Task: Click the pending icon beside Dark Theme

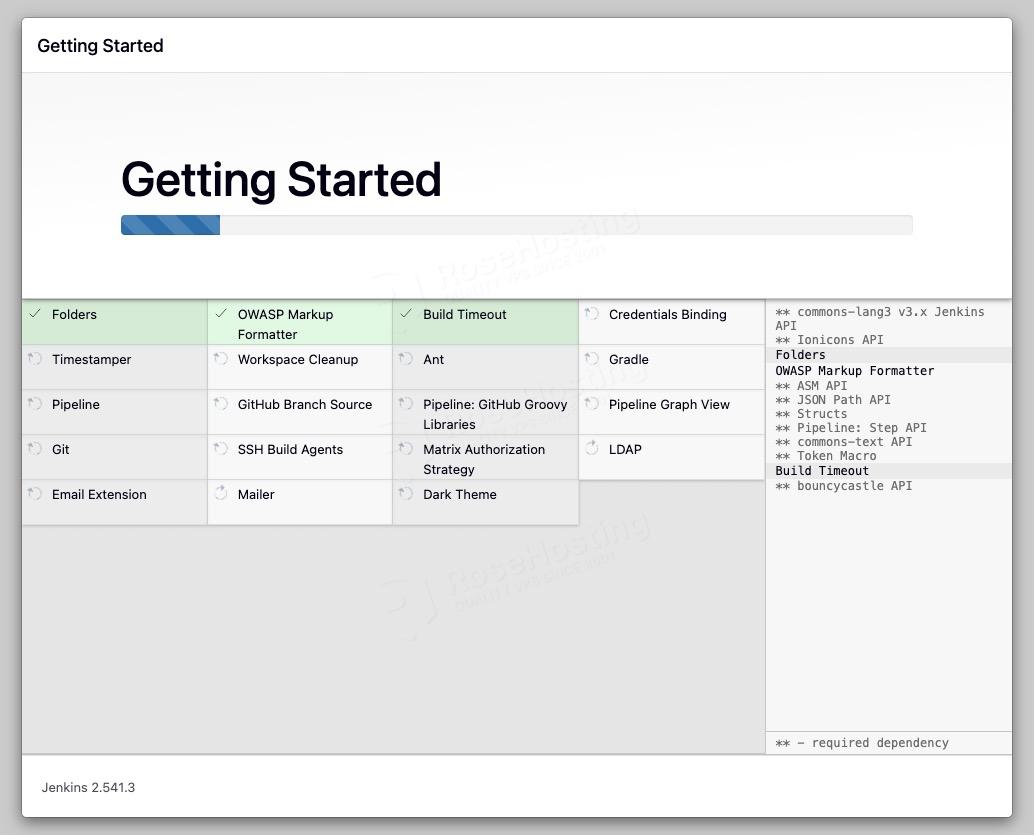Action: (406, 493)
